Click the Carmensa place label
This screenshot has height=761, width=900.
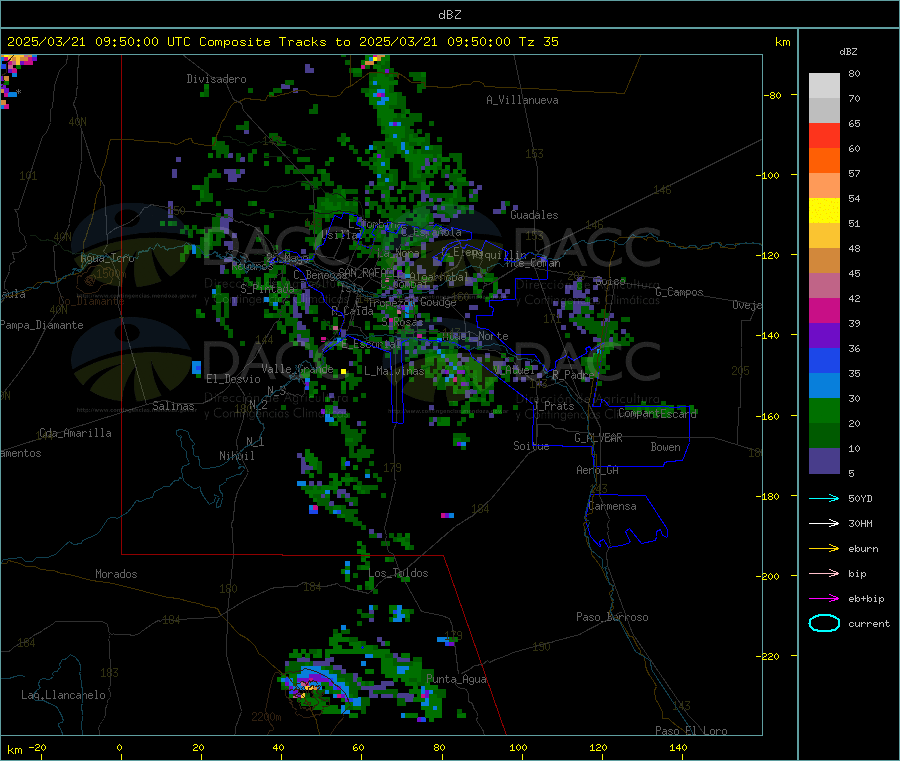click(x=612, y=507)
